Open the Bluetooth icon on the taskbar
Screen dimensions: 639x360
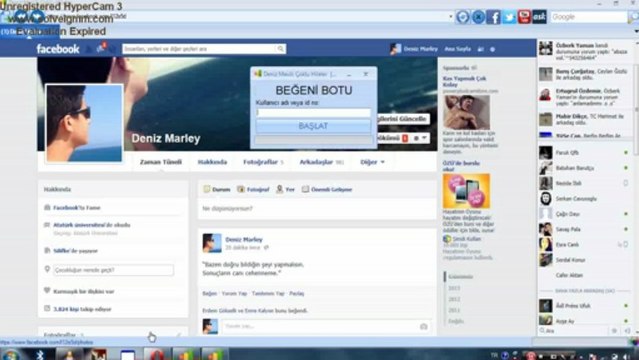[x=40, y=355]
